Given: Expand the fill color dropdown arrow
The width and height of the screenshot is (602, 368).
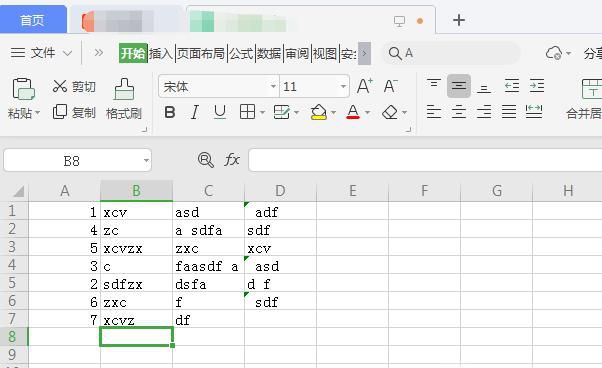Looking at the screenshot, I should 333,112.
